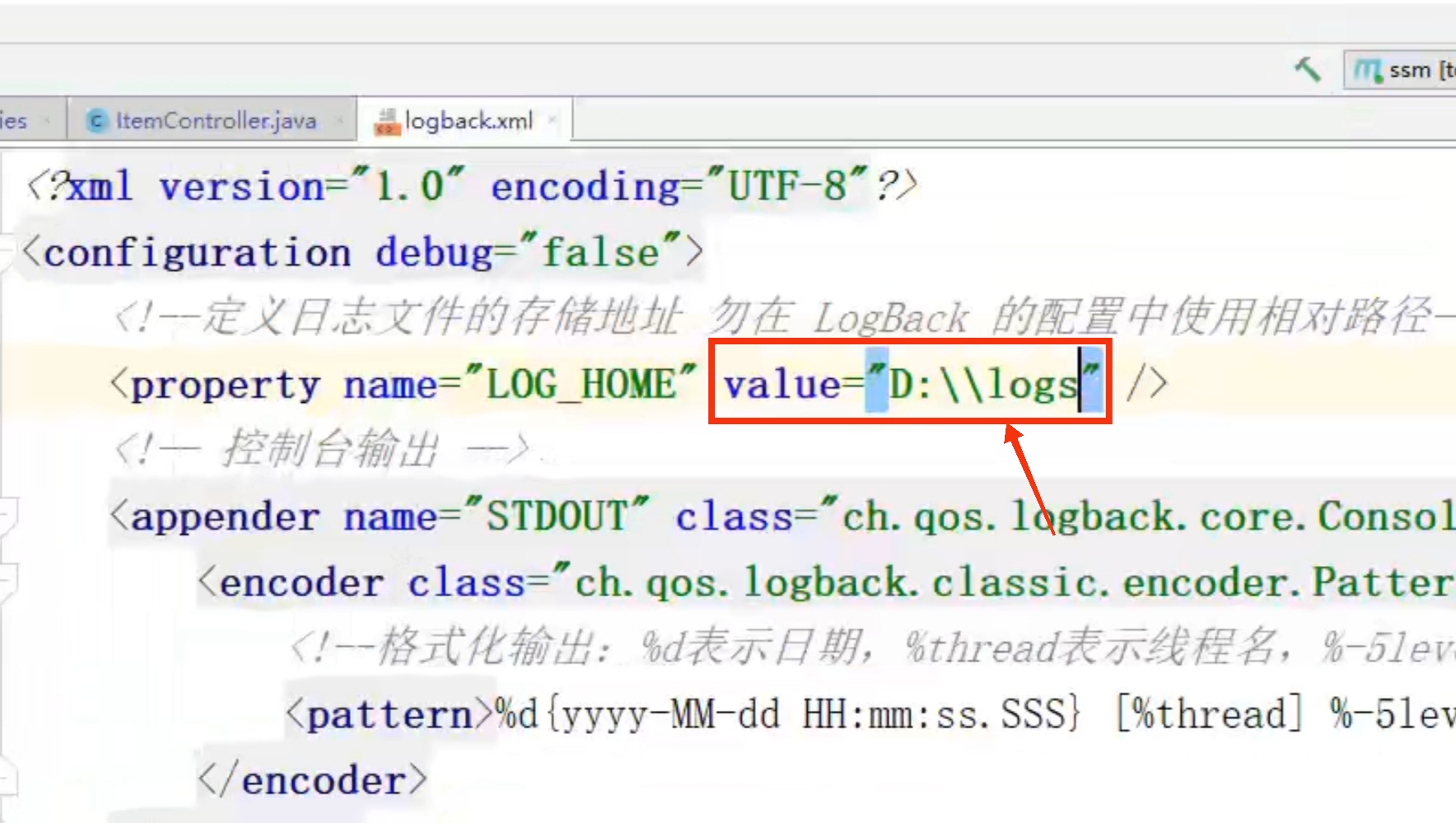Click the configuration tag name
Viewport: 1456px width, 823px height.
tap(198, 252)
